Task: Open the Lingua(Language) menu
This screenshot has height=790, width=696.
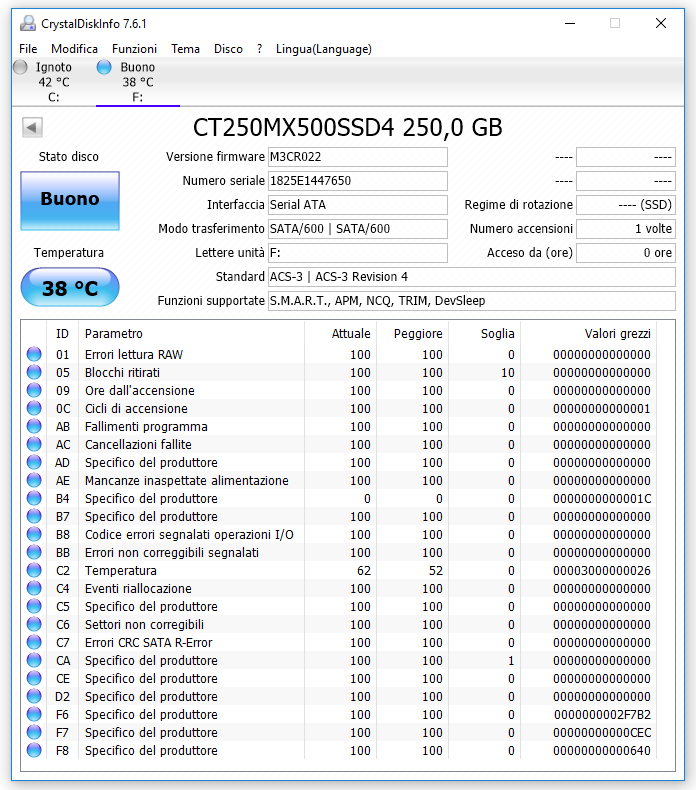Action: tap(324, 49)
